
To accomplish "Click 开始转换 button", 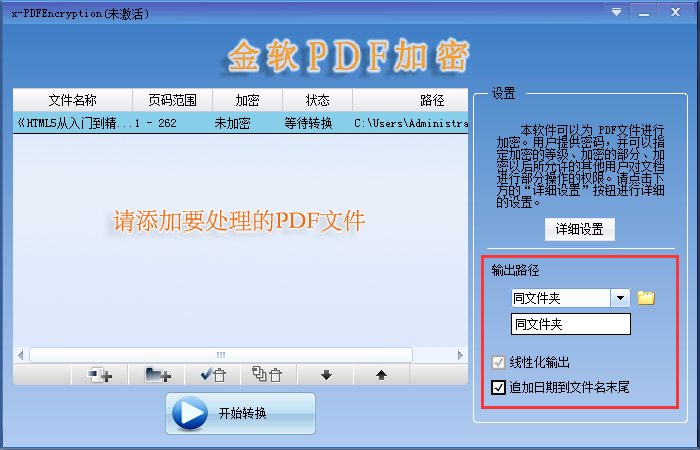I will [x=240, y=413].
